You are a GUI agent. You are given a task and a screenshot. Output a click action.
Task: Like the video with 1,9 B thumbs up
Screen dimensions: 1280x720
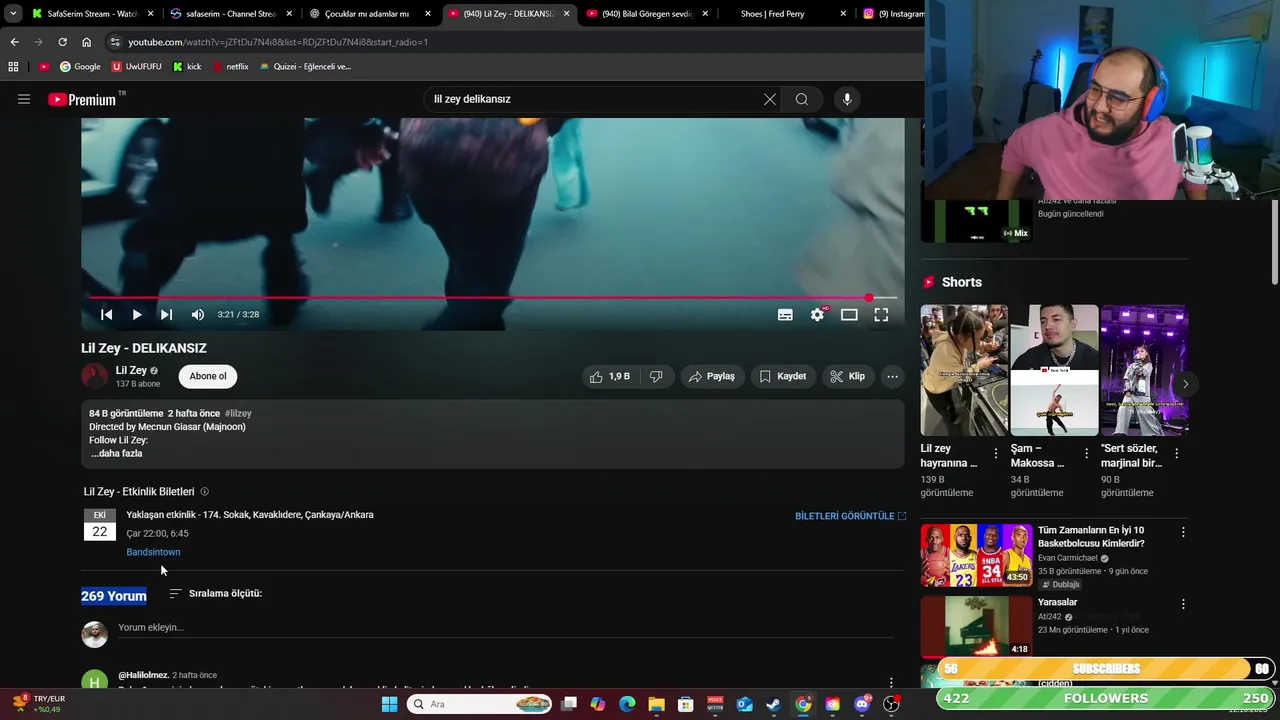(610, 376)
